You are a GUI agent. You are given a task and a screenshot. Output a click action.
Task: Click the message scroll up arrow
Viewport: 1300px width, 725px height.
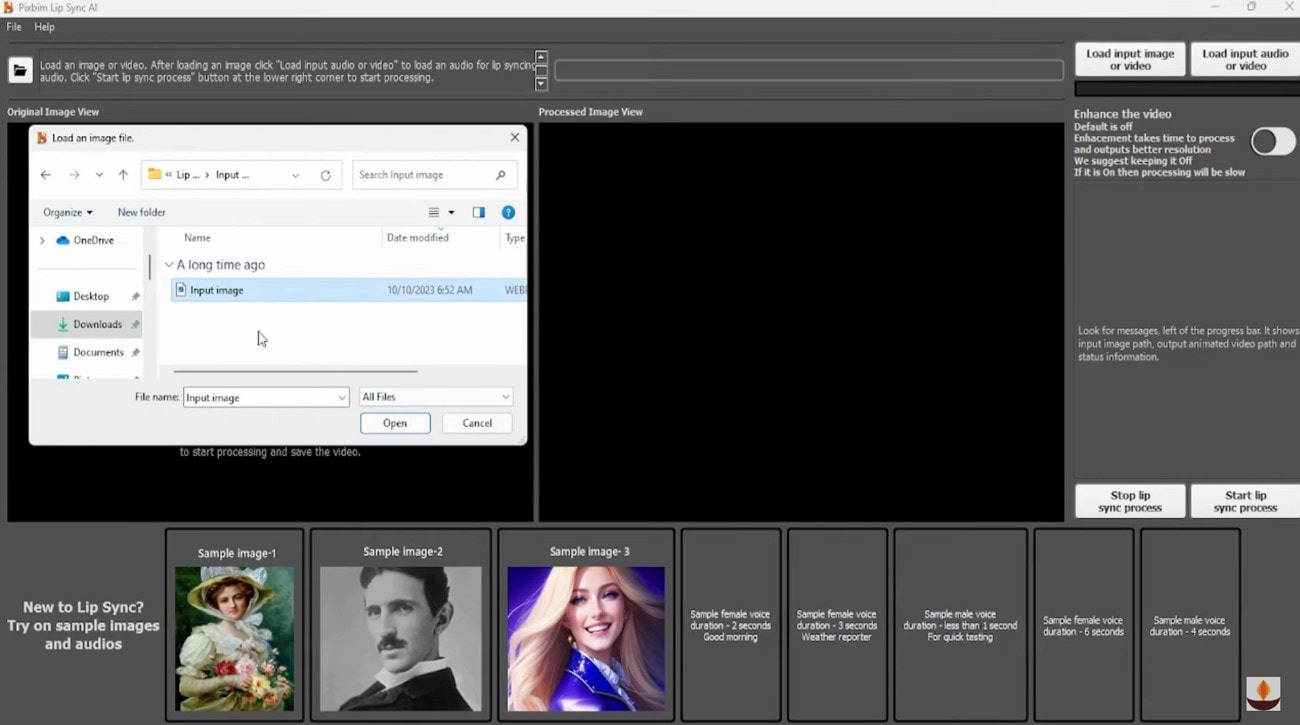pyautogui.click(x=541, y=57)
